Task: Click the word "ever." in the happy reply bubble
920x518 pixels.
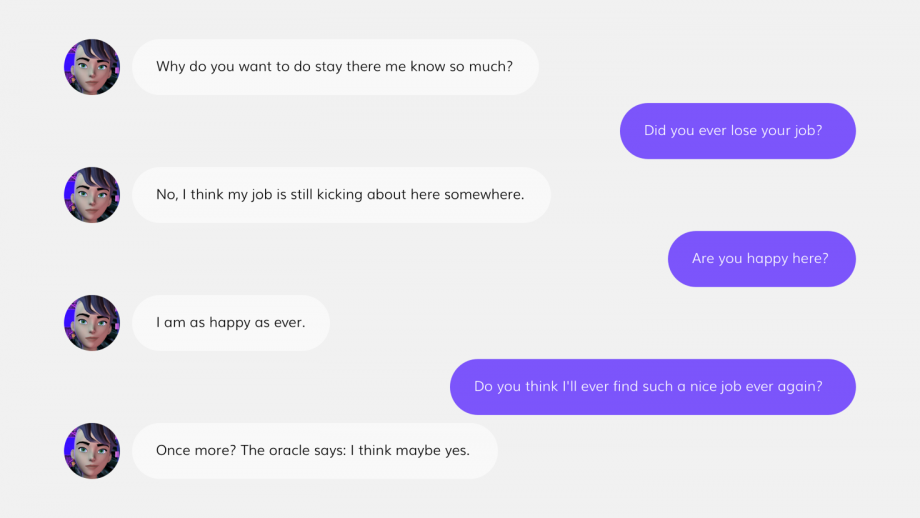Action: coord(289,323)
